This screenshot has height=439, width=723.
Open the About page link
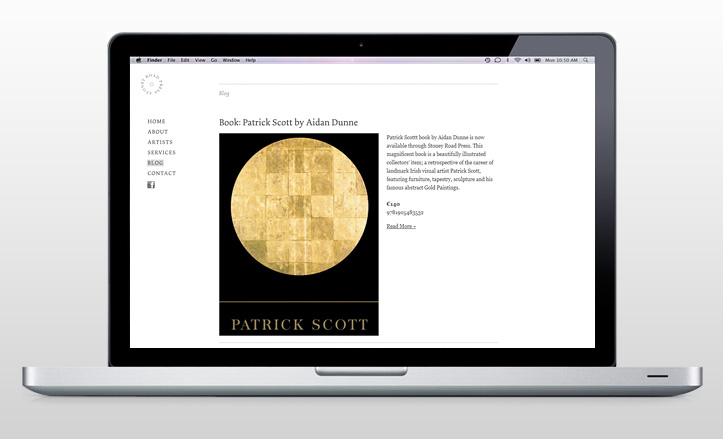pyautogui.click(x=158, y=132)
